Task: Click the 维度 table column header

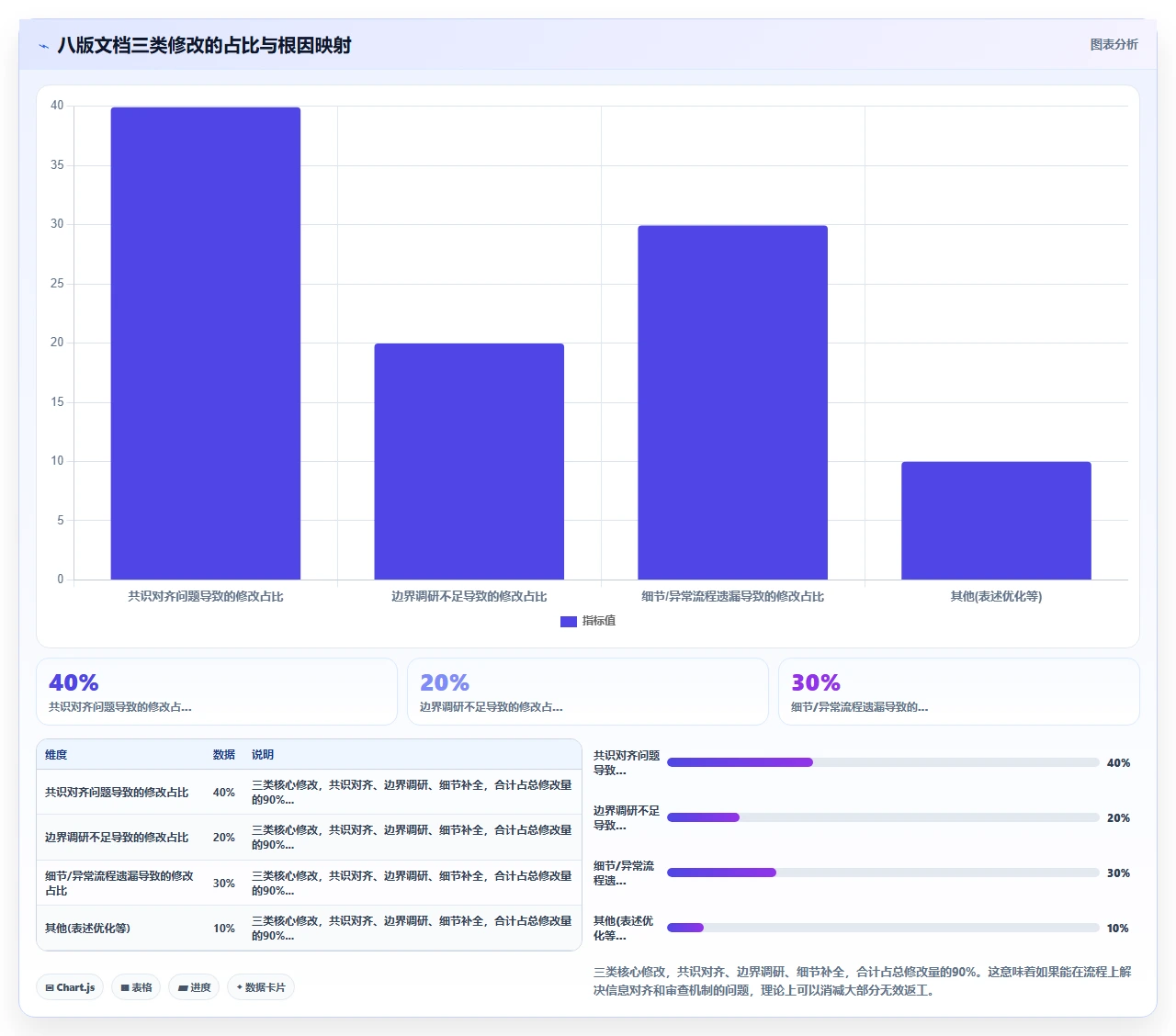Action: pos(56,755)
